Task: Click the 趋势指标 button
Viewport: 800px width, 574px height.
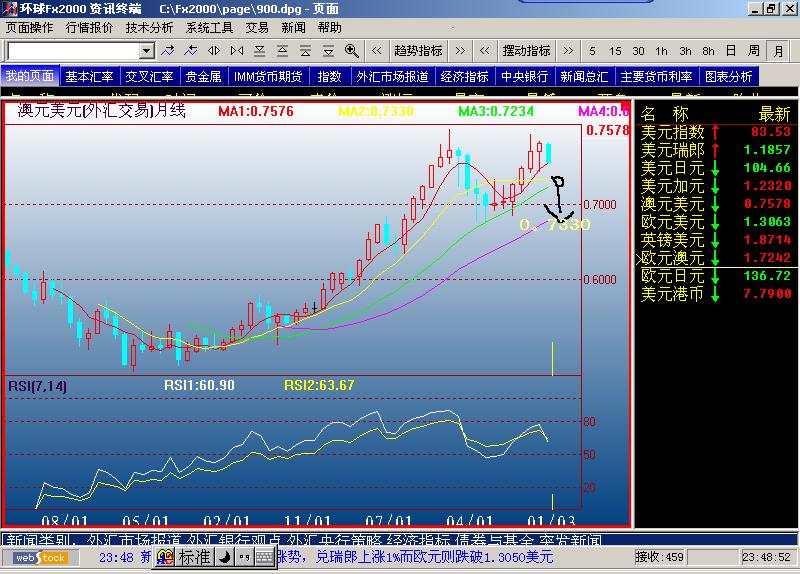Action: point(418,51)
